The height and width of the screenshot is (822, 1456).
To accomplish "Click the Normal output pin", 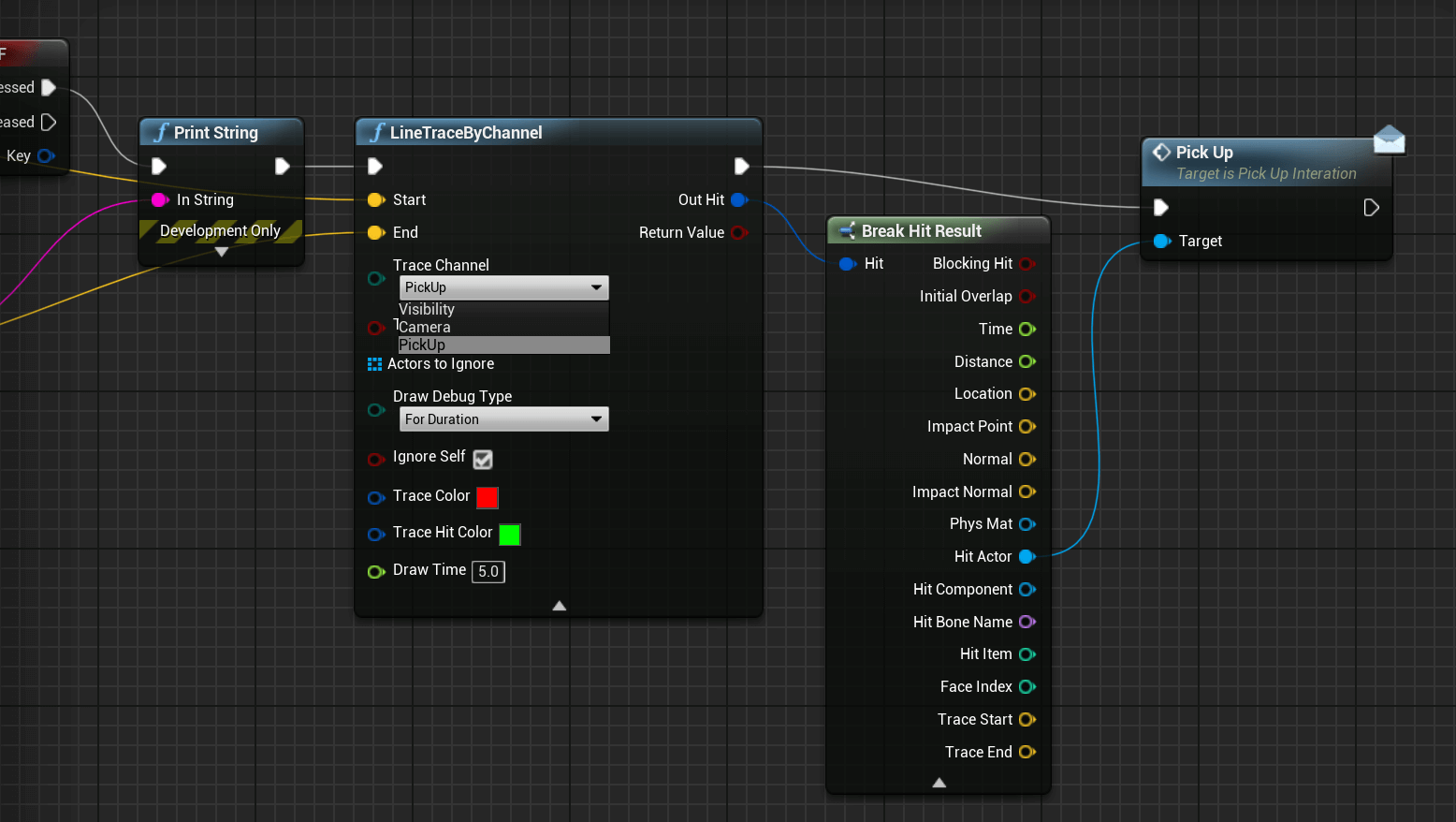I will [x=1027, y=459].
